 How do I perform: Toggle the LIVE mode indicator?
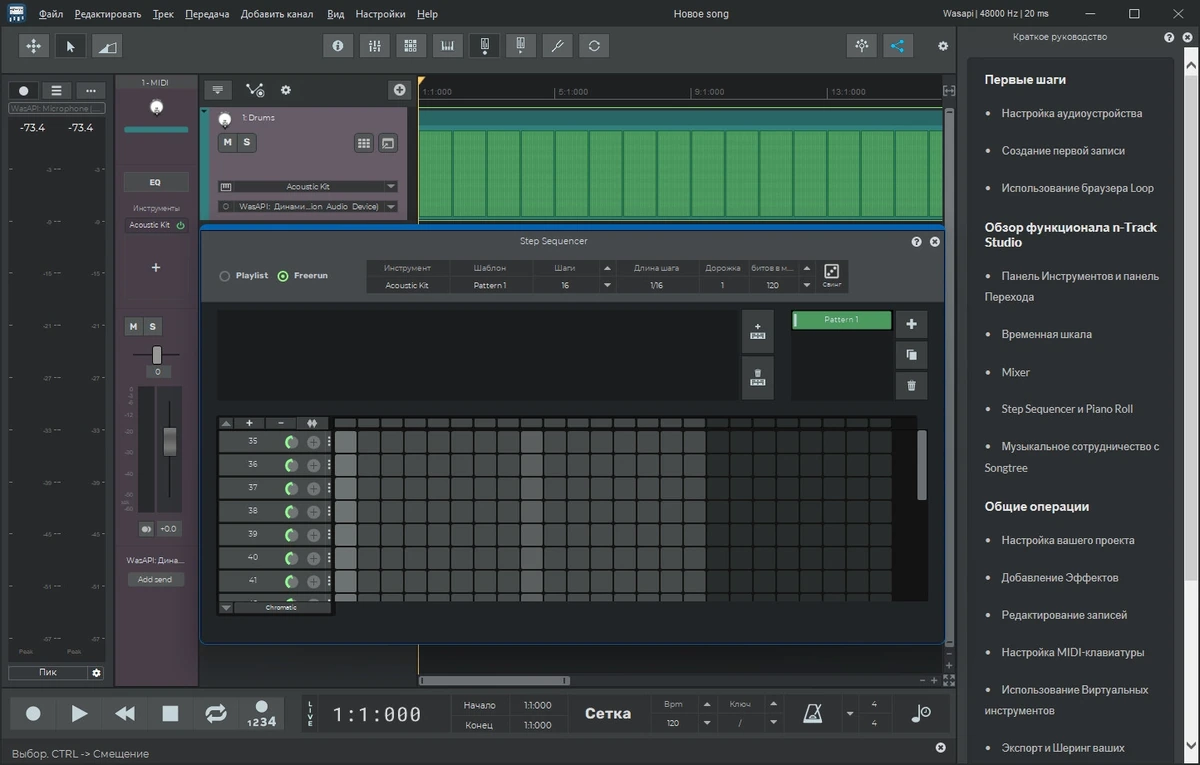[310, 714]
